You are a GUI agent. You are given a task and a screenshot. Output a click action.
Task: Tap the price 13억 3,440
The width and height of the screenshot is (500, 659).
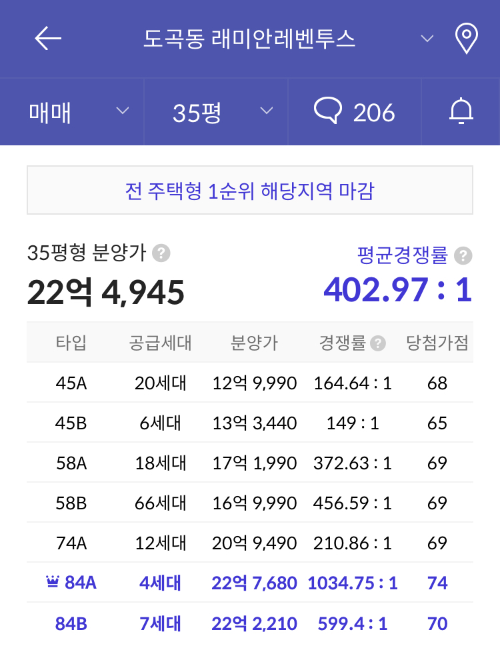[255, 423]
